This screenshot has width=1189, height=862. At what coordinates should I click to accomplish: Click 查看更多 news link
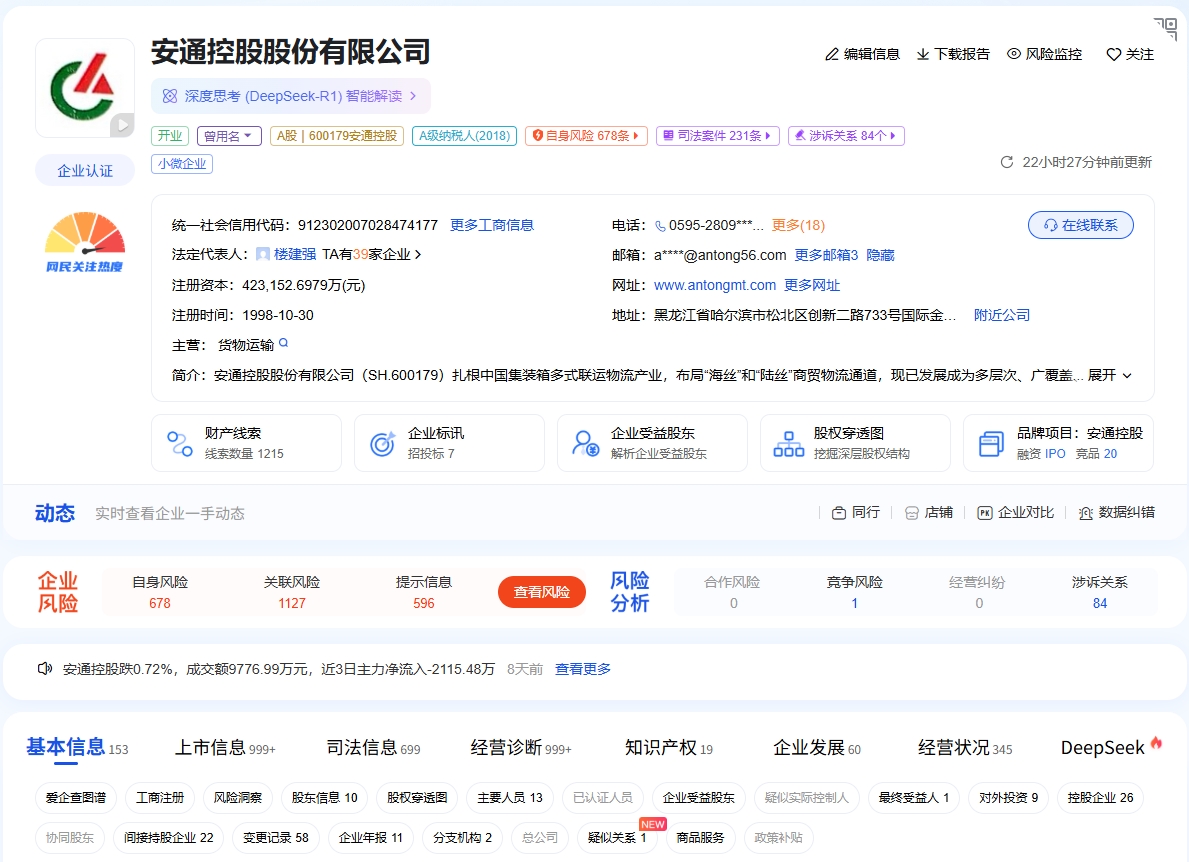click(583, 669)
